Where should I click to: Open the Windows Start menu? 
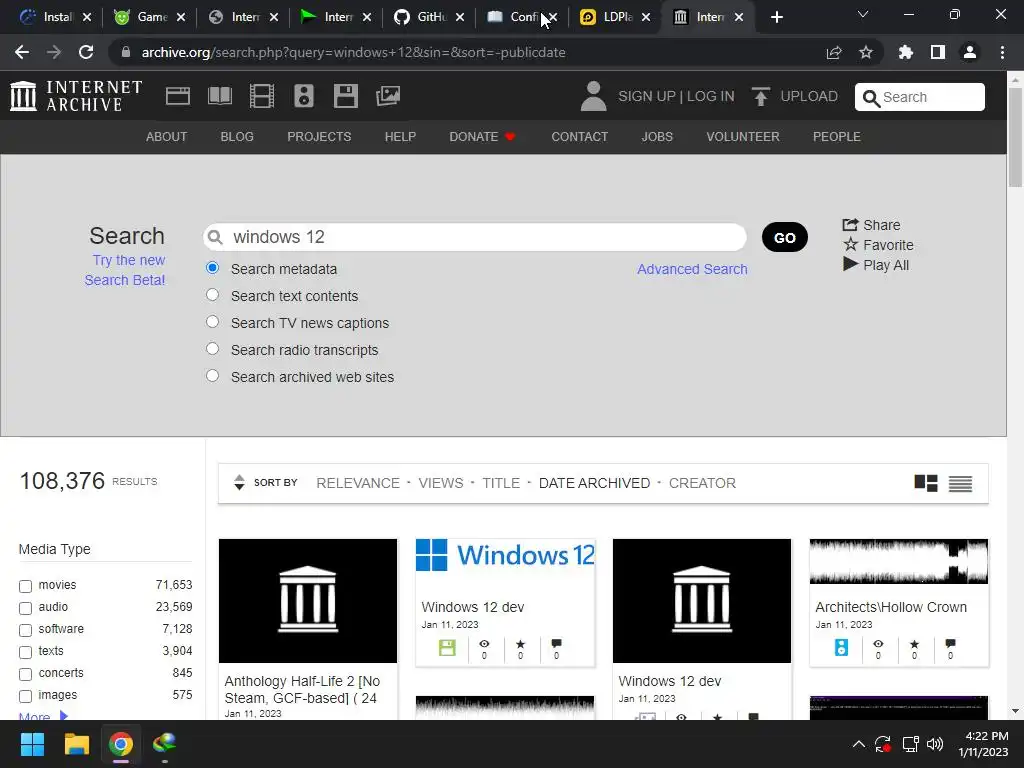coord(32,744)
